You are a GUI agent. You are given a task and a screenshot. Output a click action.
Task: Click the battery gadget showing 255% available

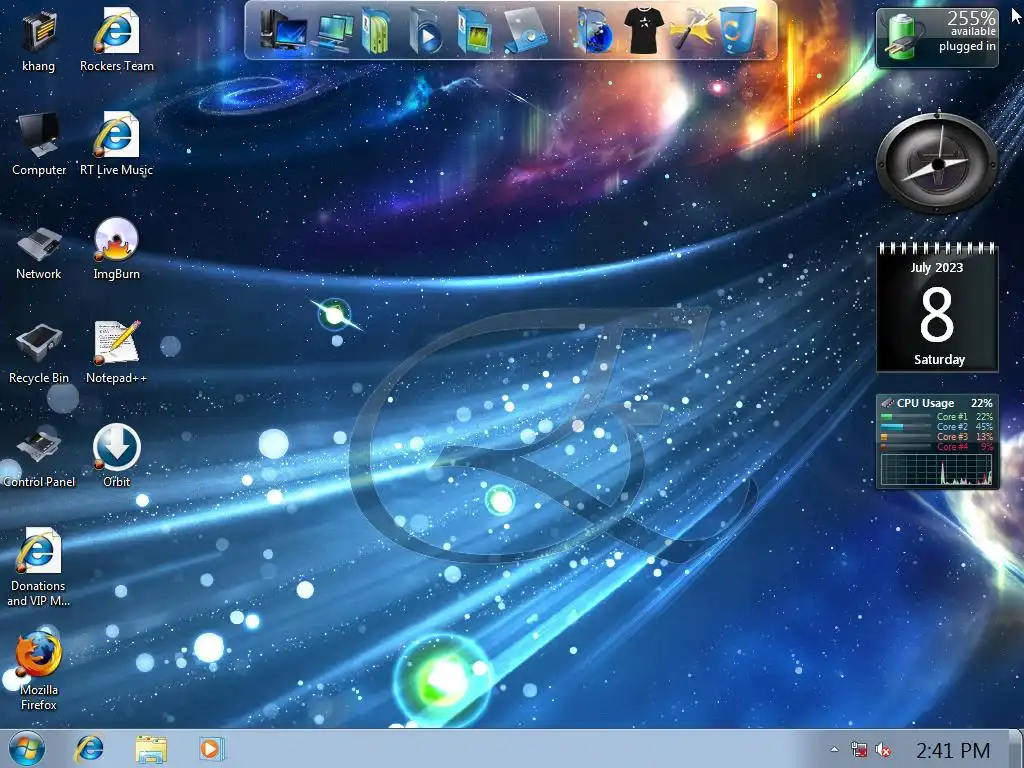point(937,38)
